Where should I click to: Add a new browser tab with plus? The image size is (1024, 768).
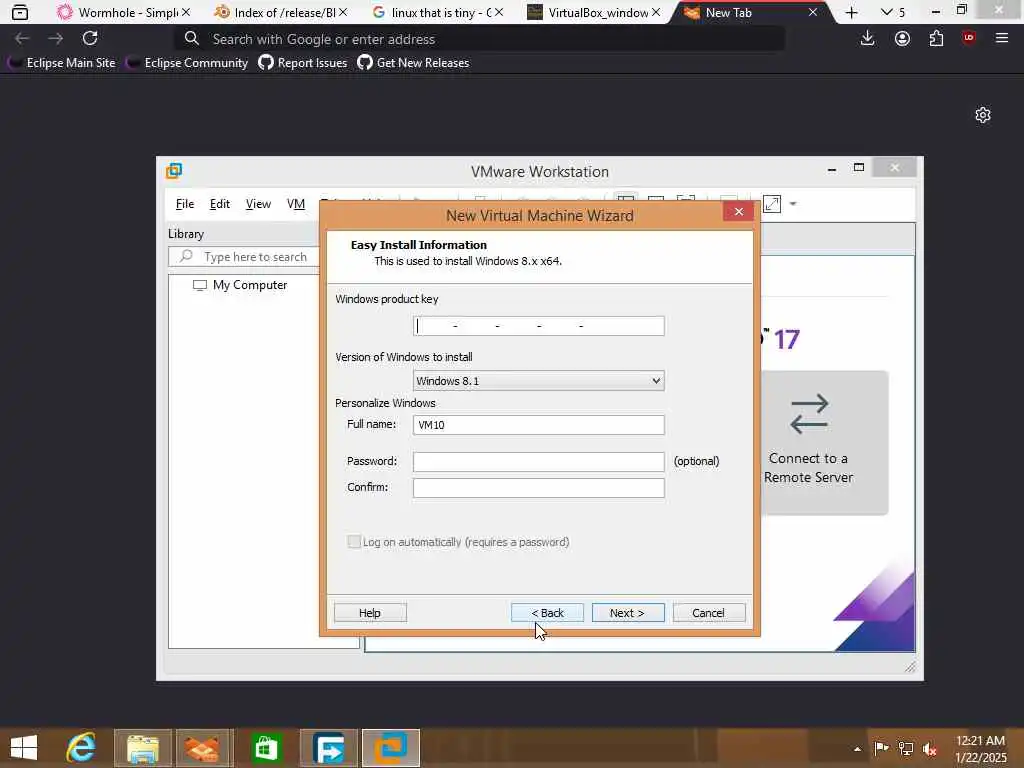(851, 12)
